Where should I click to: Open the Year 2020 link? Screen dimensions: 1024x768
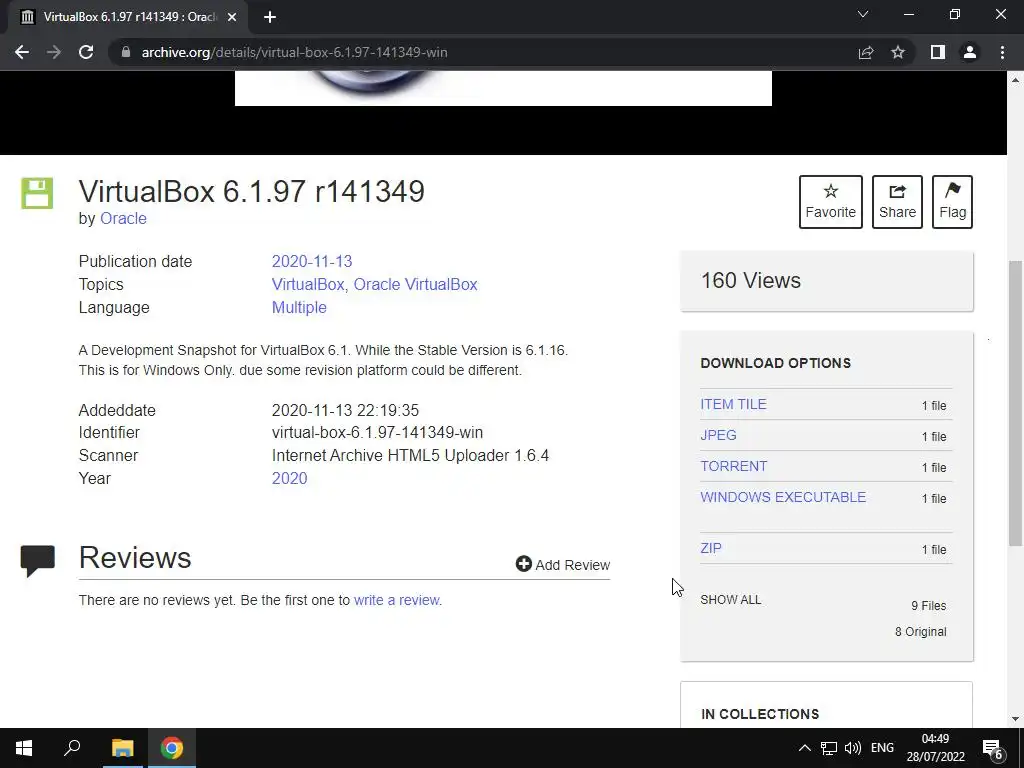click(289, 479)
